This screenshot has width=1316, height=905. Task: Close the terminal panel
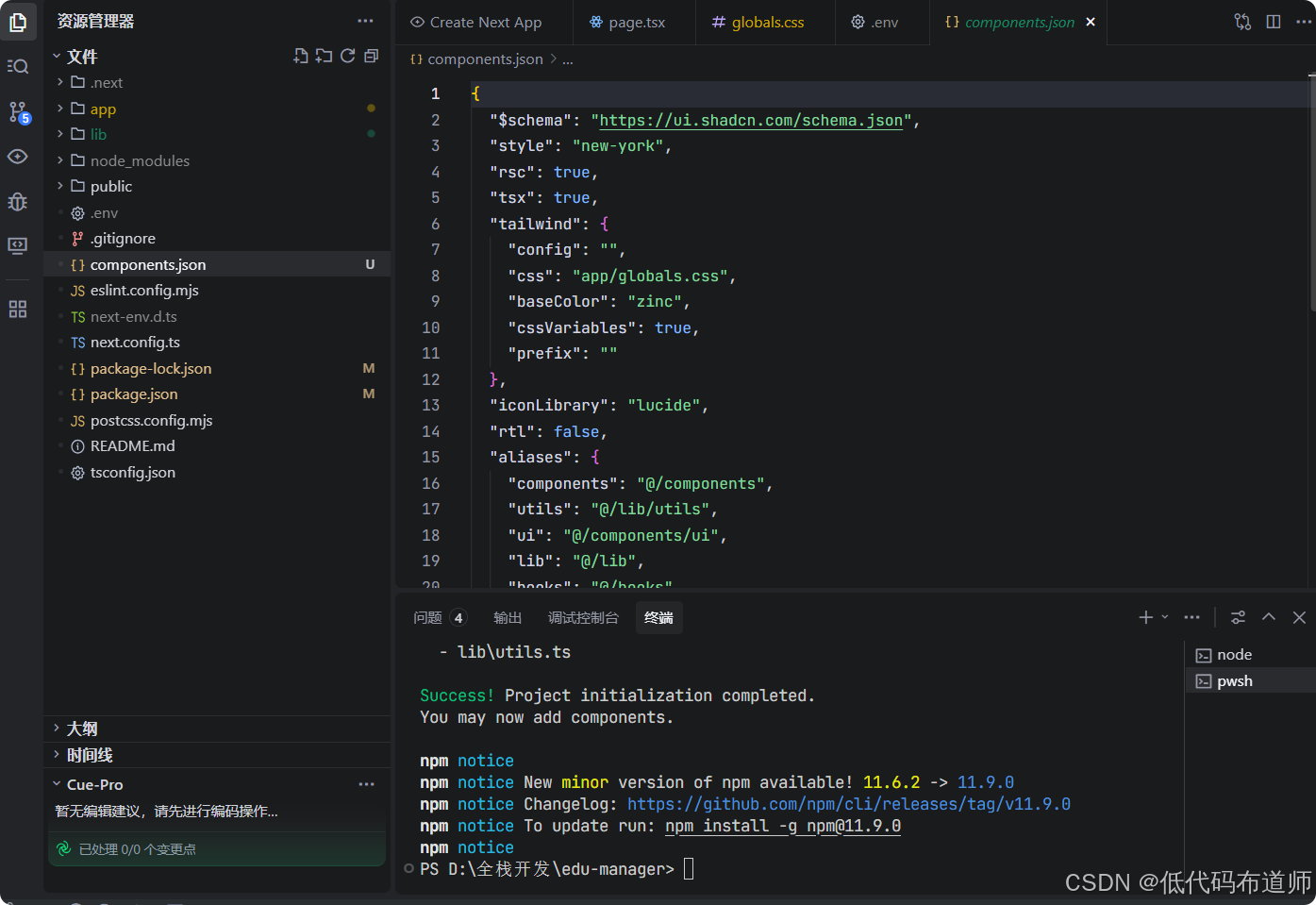click(1299, 617)
